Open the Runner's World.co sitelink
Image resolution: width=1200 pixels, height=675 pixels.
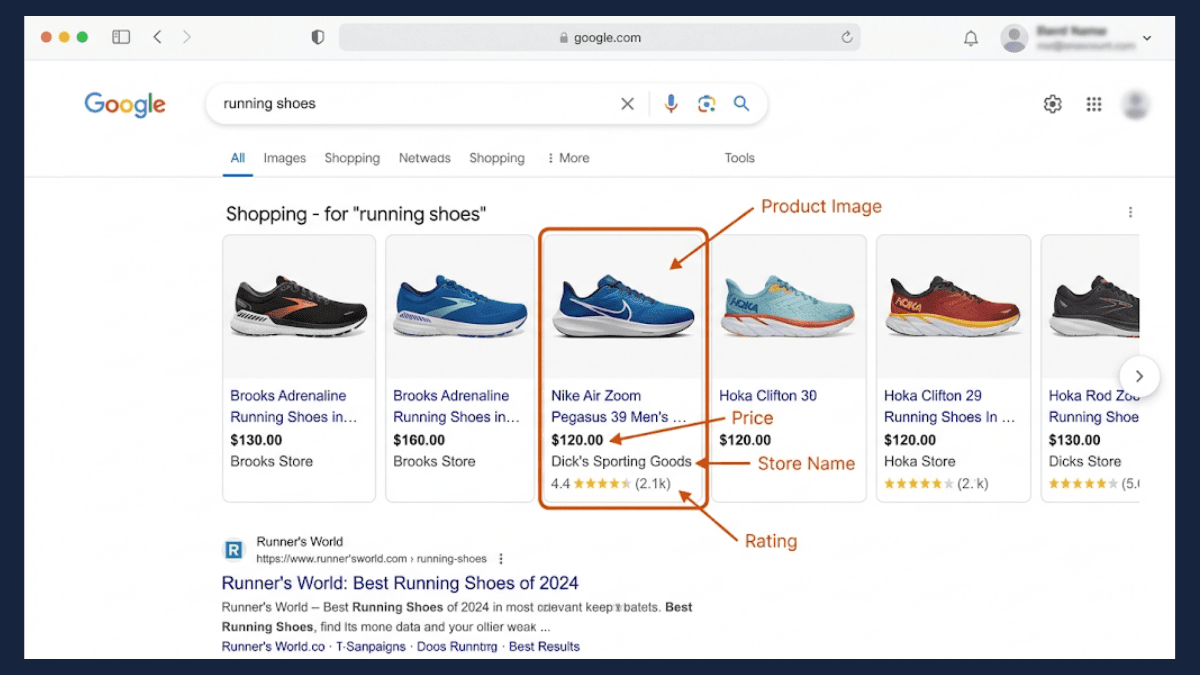pyautogui.click(x=273, y=647)
